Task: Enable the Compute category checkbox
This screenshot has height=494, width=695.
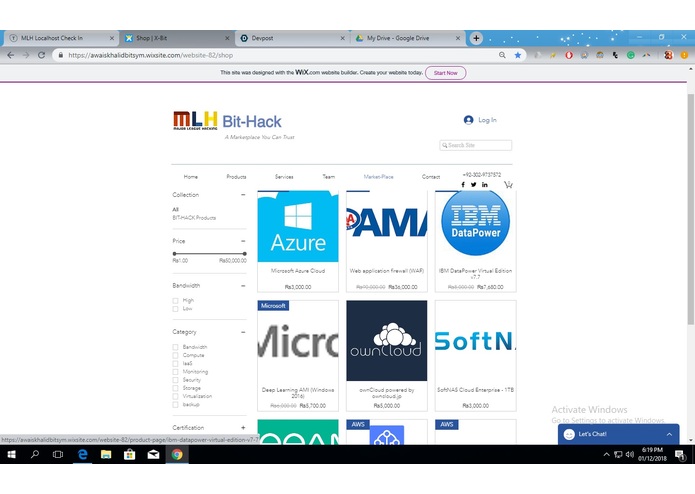Action: (176, 355)
